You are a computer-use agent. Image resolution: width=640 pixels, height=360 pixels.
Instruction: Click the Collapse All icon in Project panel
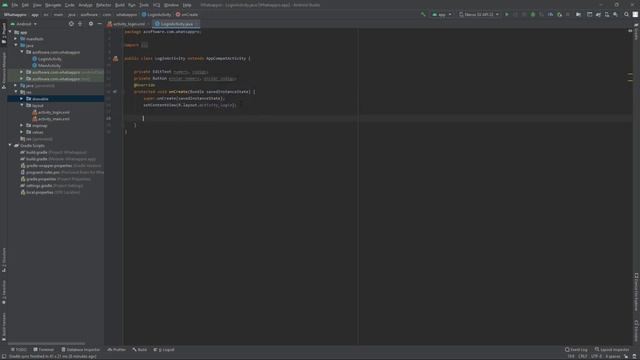[x=80, y=24]
